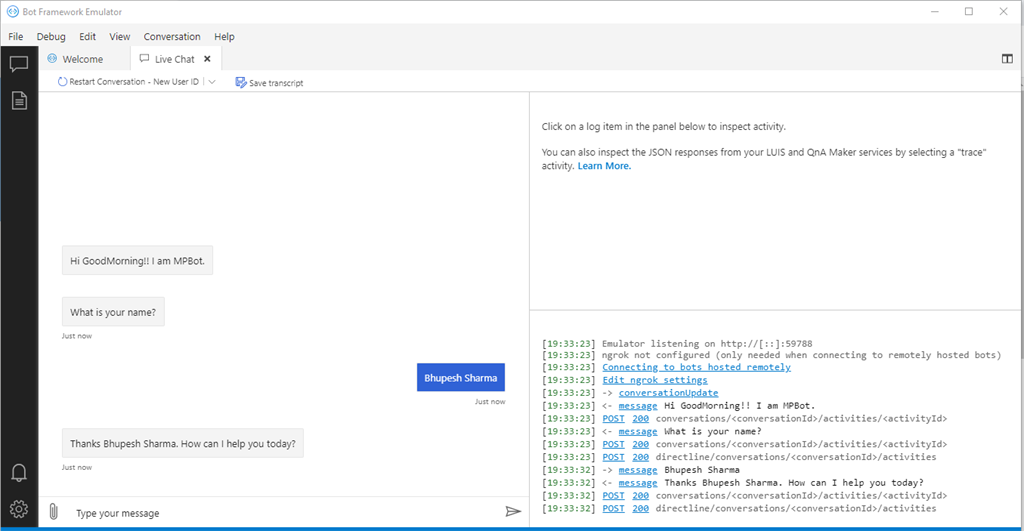This screenshot has width=1024, height=531.
Task: Click the conversationUpdate log link
Action: click(668, 393)
